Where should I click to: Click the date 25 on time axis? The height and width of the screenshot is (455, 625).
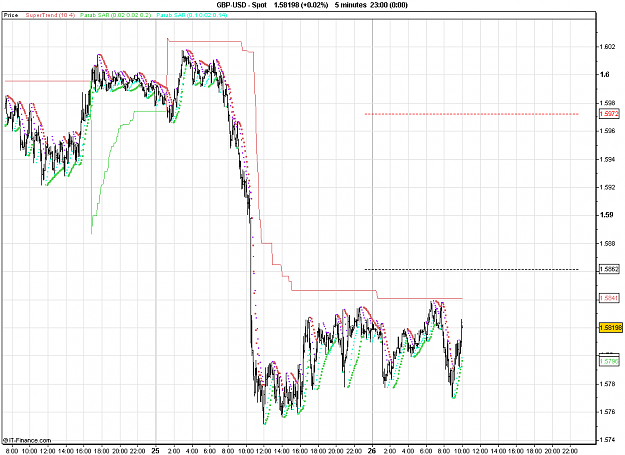(155, 451)
